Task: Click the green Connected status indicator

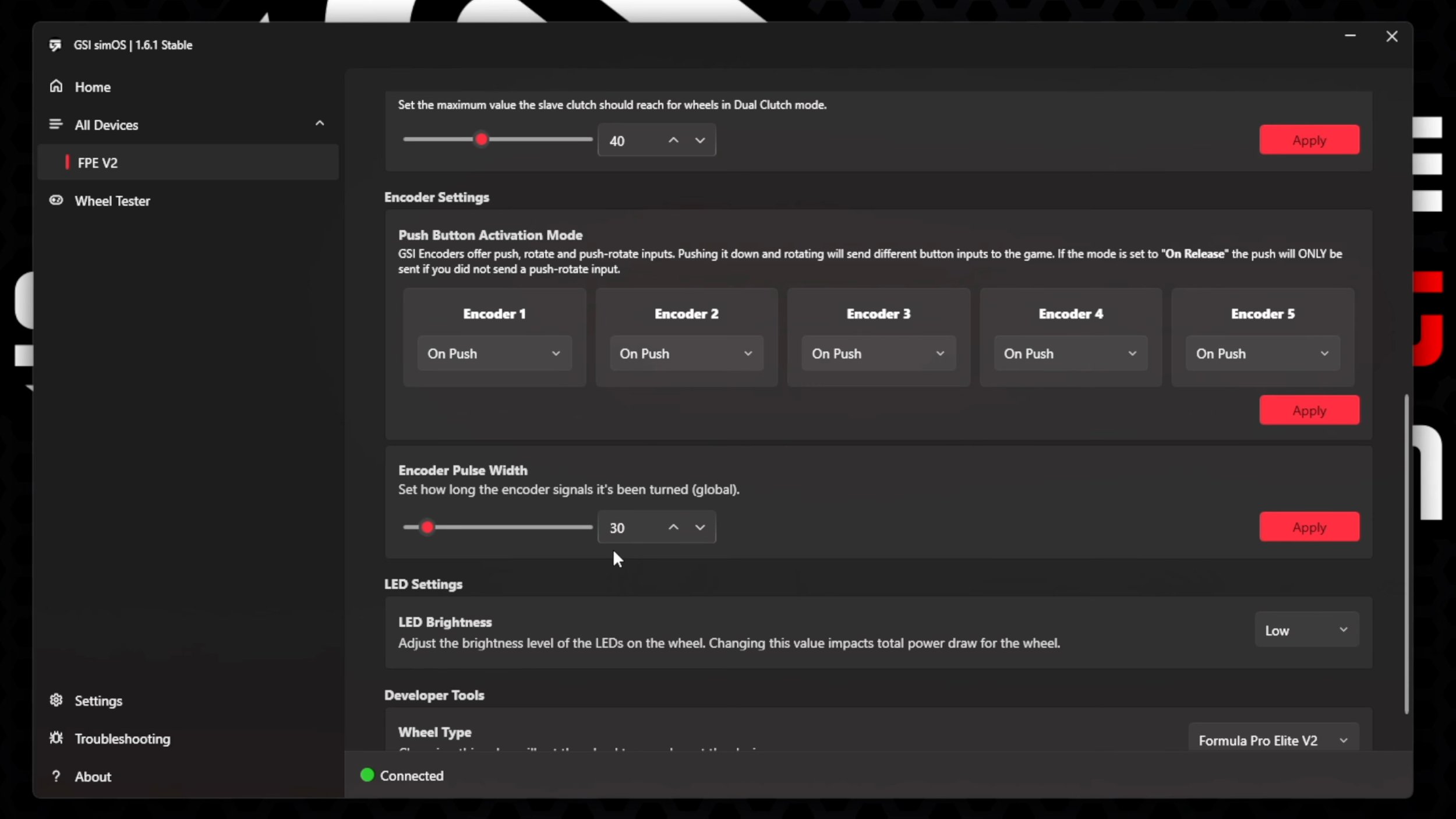Action: coord(367,775)
